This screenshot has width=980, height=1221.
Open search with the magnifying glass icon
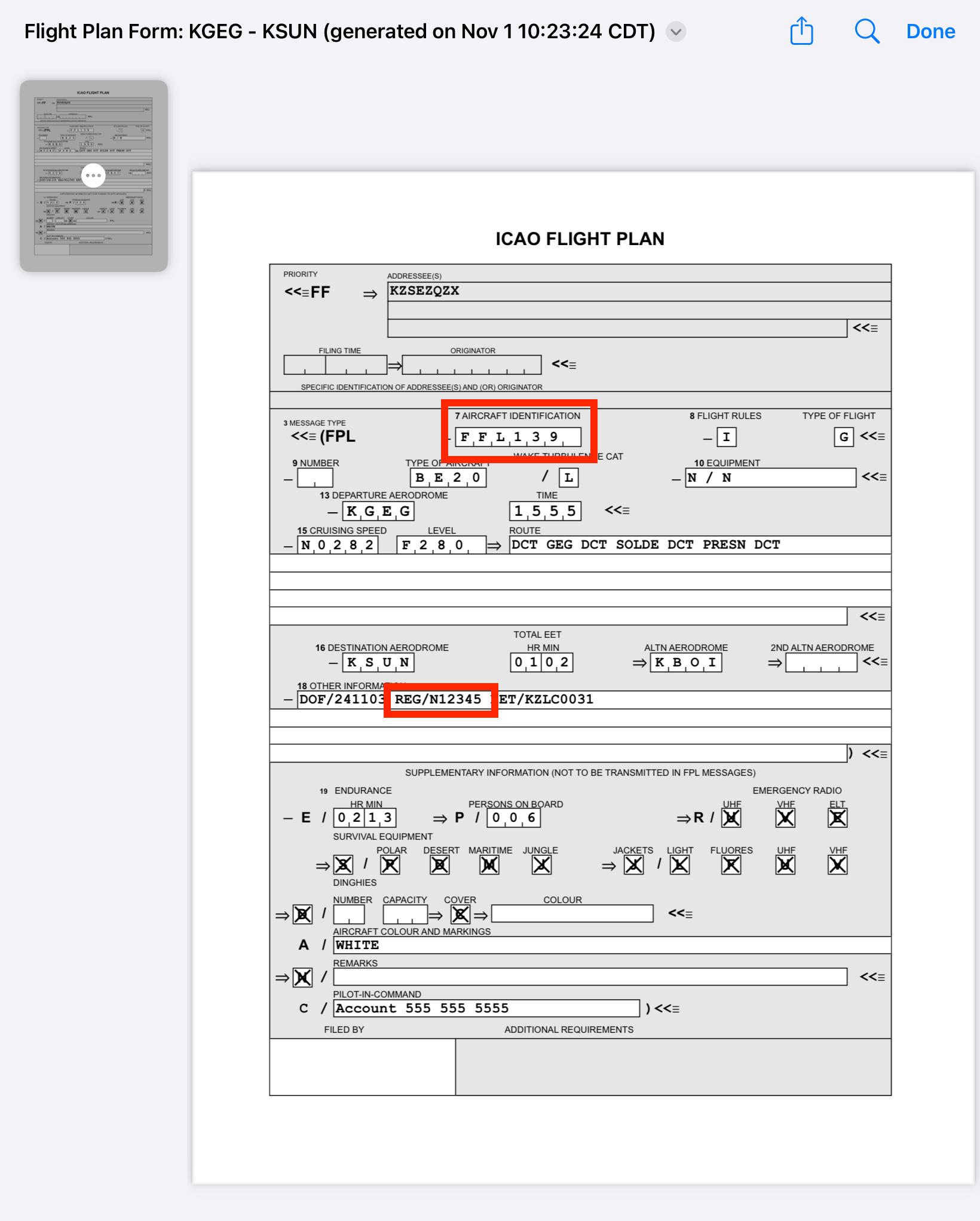coord(866,31)
